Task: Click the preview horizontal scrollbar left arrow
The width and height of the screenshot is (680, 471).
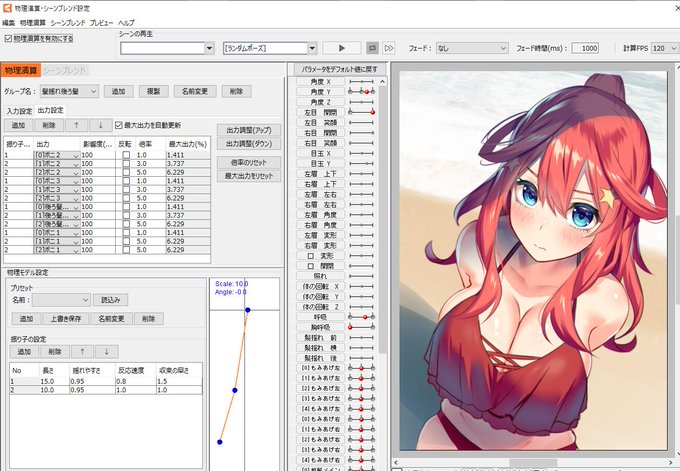Action: 396,463
